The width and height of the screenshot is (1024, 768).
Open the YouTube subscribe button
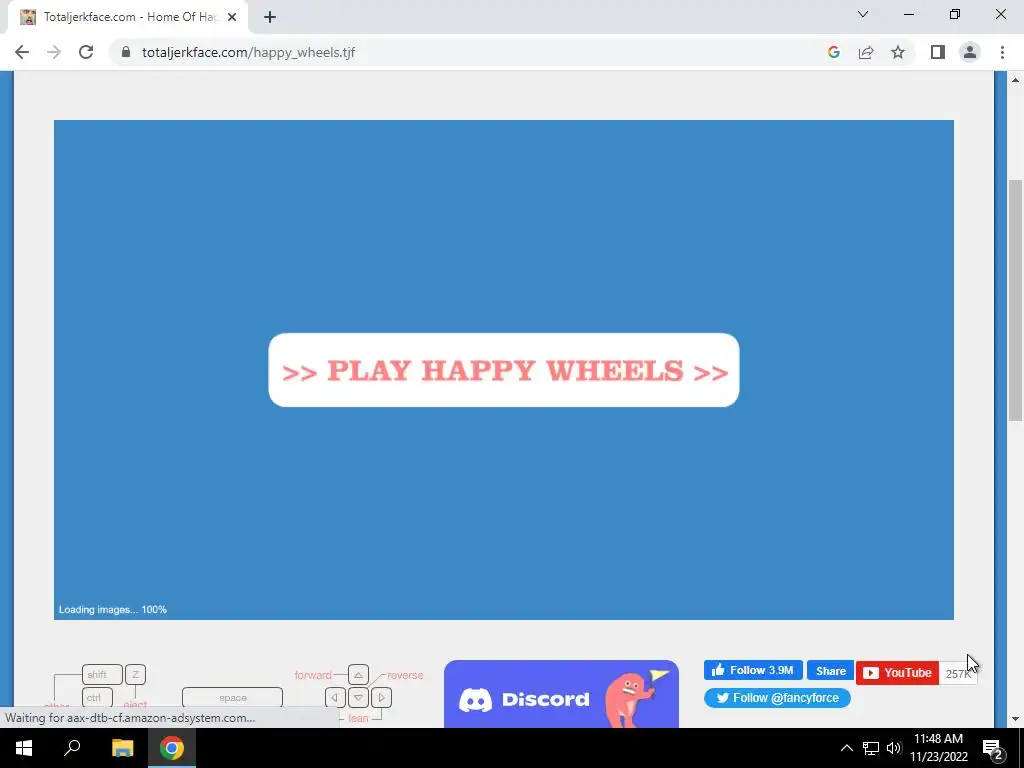[897, 673]
